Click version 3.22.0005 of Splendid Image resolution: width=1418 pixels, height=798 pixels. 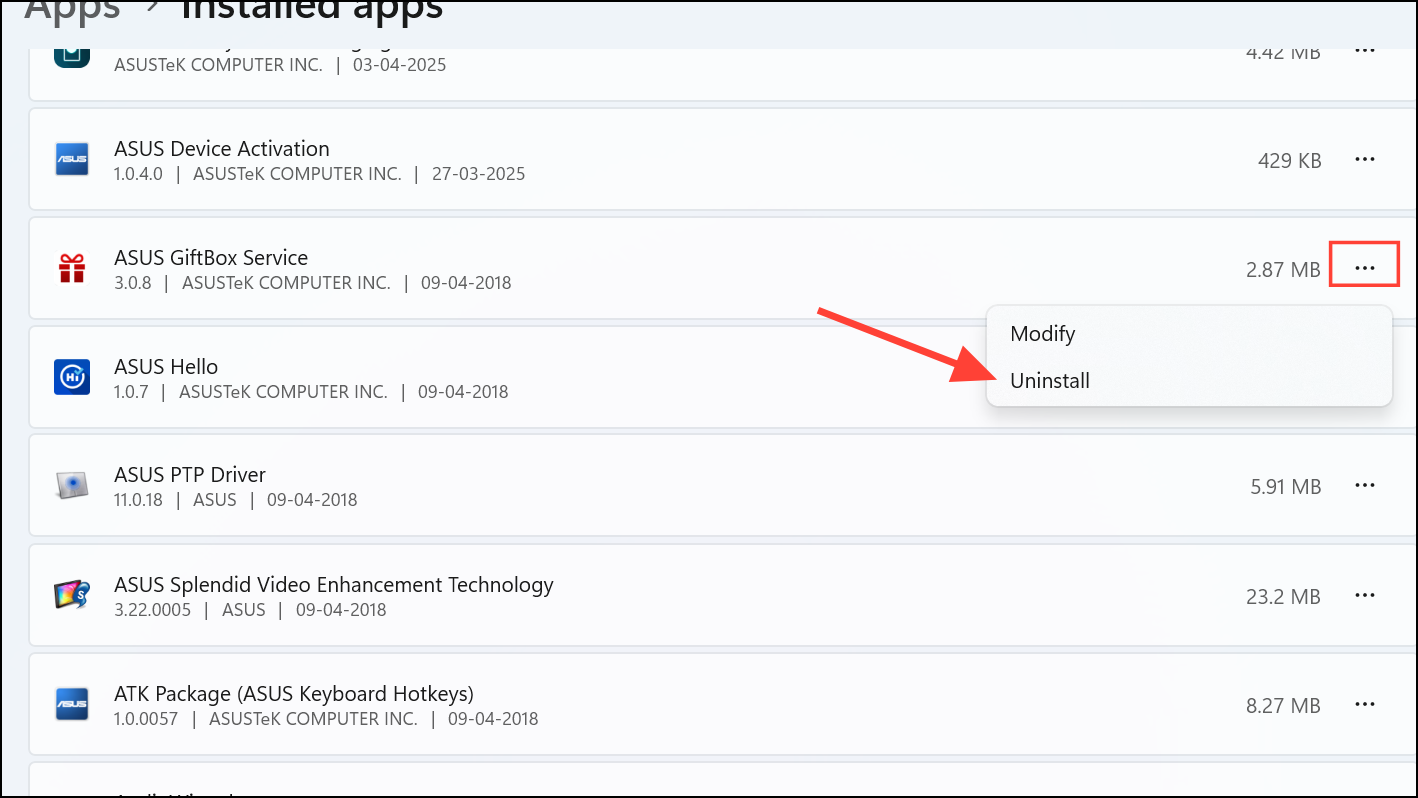pyautogui.click(x=152, y=609)
